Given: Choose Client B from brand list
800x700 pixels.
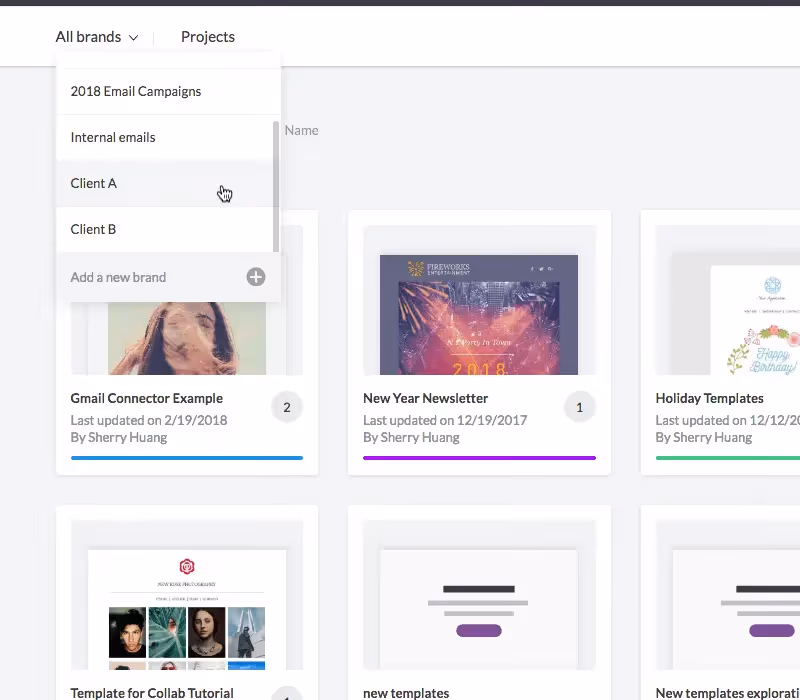Looking at the screenshot, I should (x=165, y=229).
